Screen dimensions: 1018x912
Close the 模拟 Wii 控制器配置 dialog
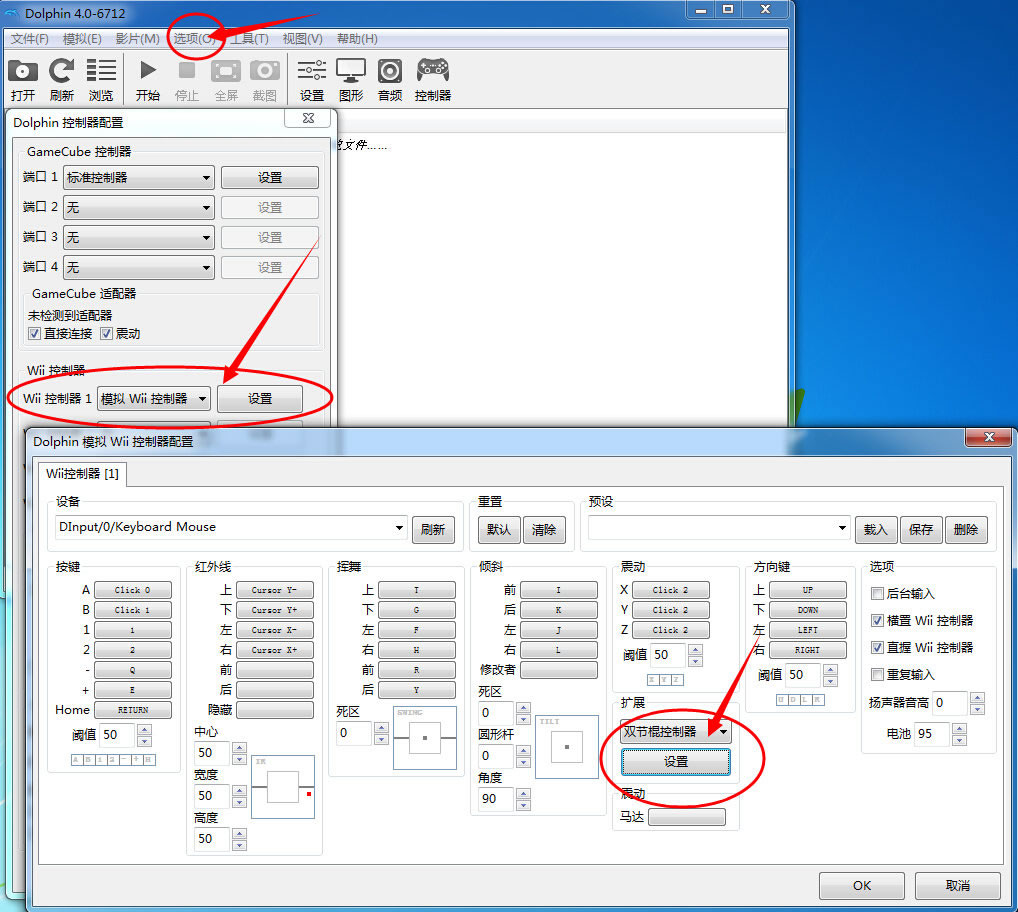[989, 438]
